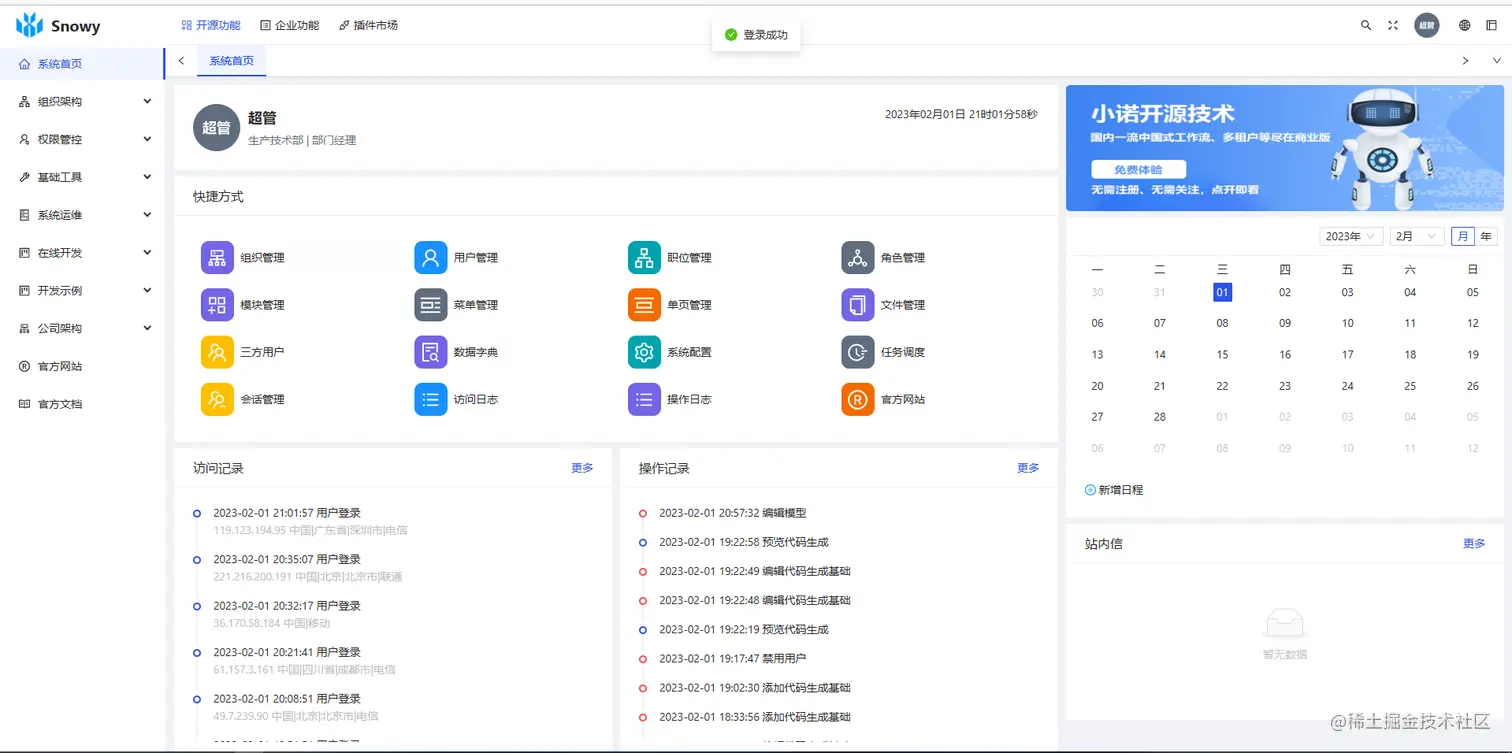Viewport: 1512px width, 753px height.
Task: Click the 20:57:32 编辑模型 operation record
Action: [x=732, y=513]
